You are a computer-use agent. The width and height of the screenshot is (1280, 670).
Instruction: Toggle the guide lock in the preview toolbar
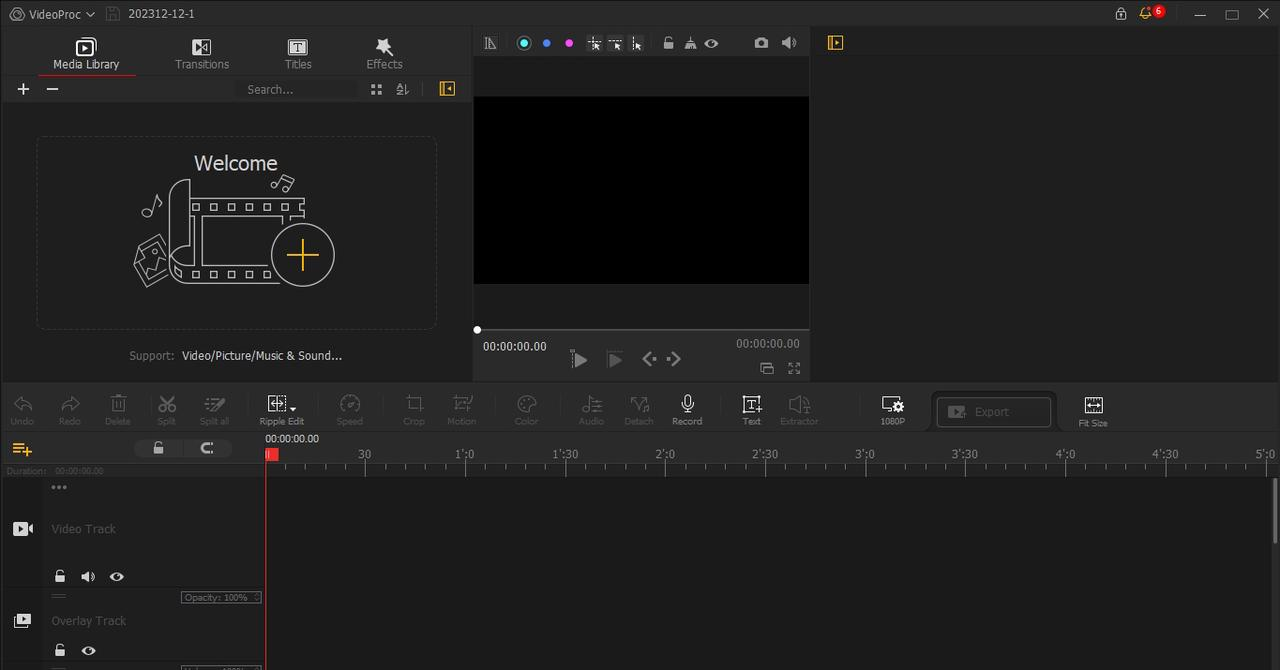coord(668,43)
